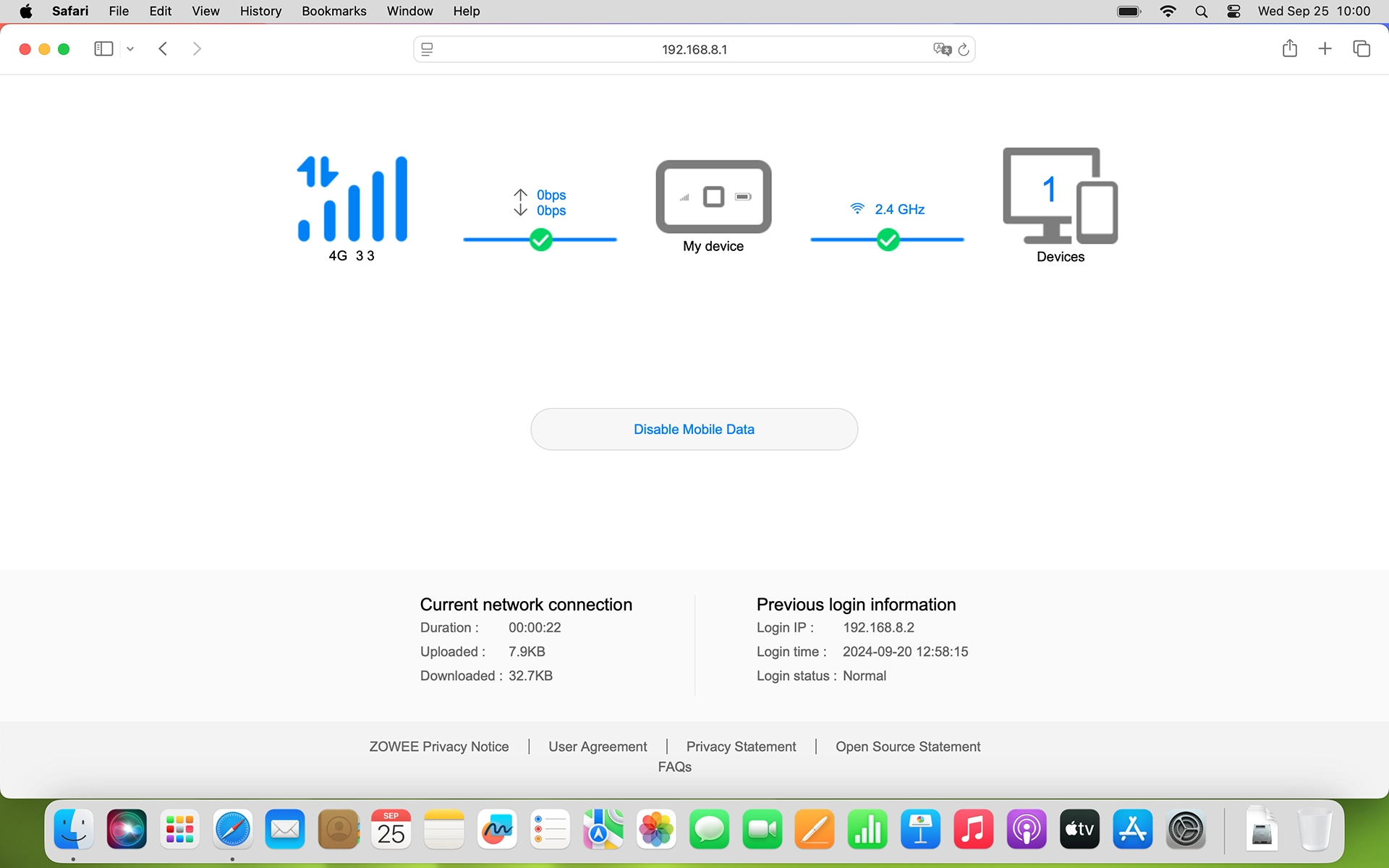Disable Mobile Data
Image resolution: width=1389 pixels, height=868 pixels.
[694, 429]
